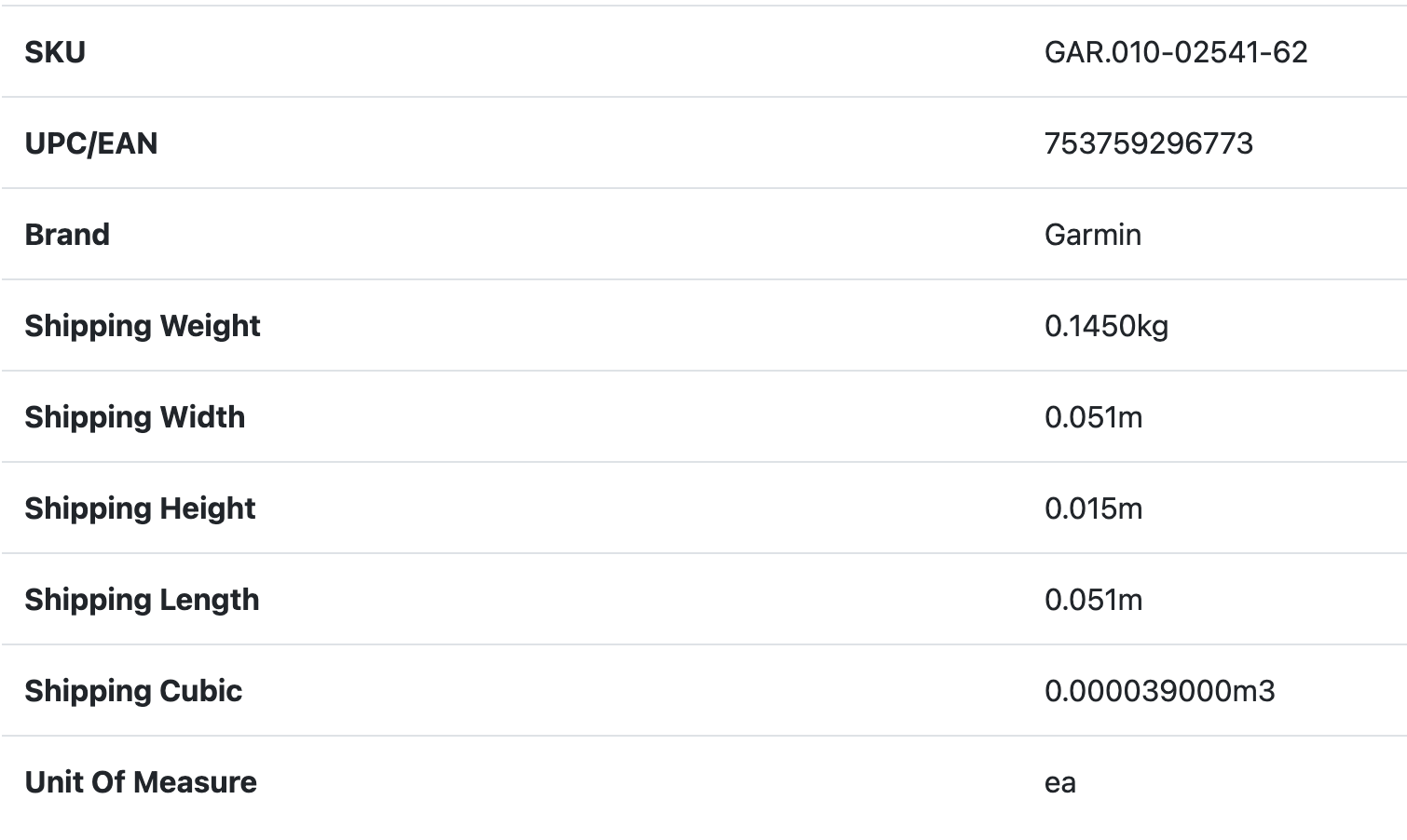
Task: Click the SKU label
Action: pos(55,52)
